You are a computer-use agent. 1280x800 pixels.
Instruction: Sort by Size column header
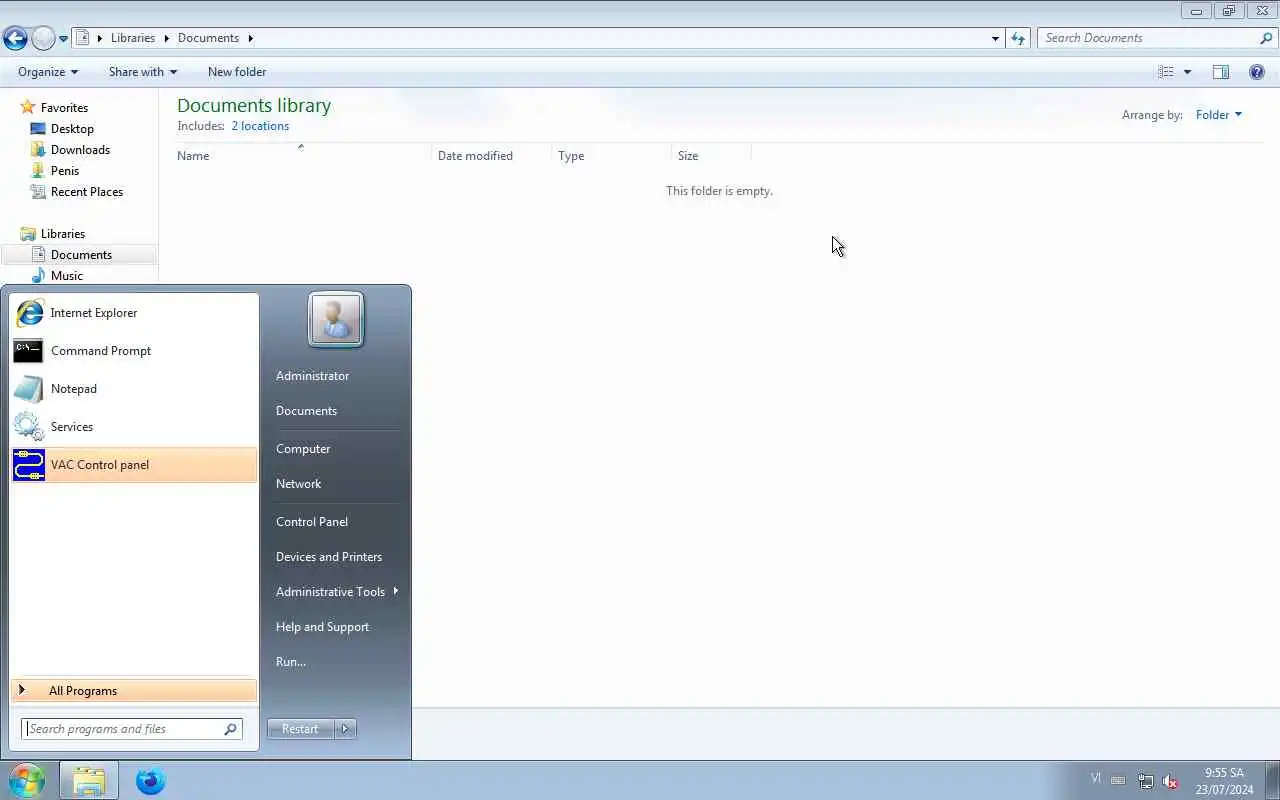[711, 156]
